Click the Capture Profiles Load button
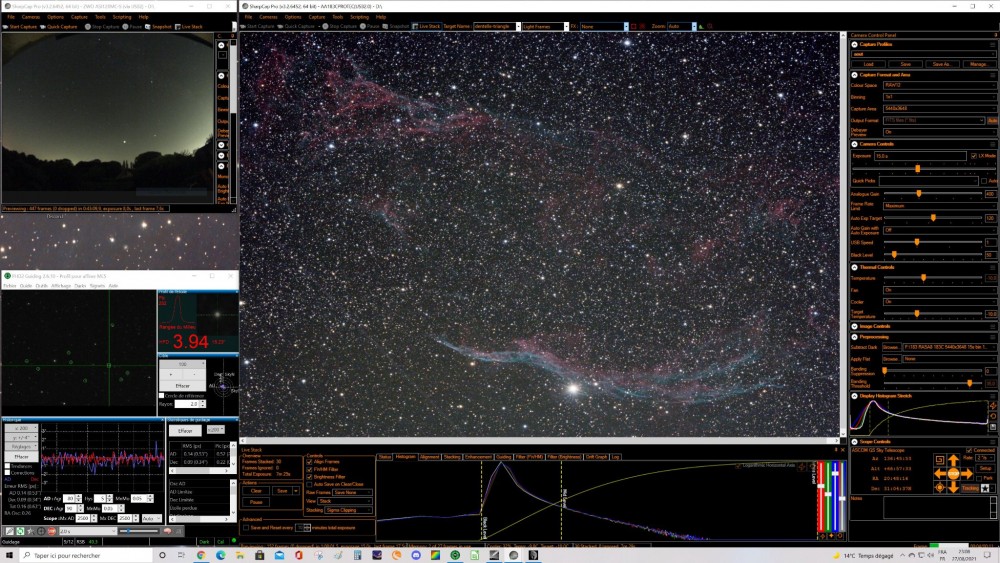Viewport: 1000px width, 563px height. [x=869, y=64]
